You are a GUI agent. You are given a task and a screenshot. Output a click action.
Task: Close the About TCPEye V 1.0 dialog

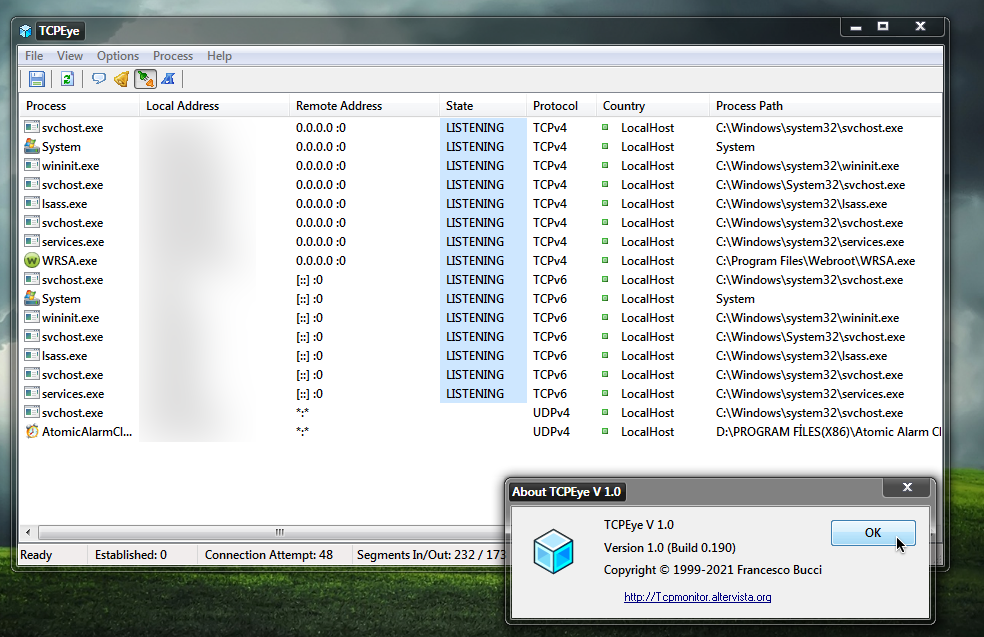click(907, 487)
